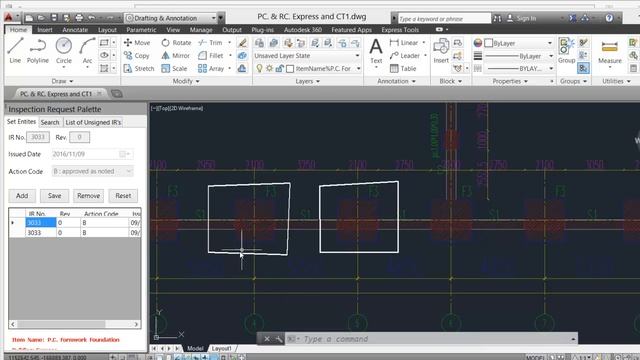Toggle the layer lock icon
640x360 pixels.
(280, 69)
